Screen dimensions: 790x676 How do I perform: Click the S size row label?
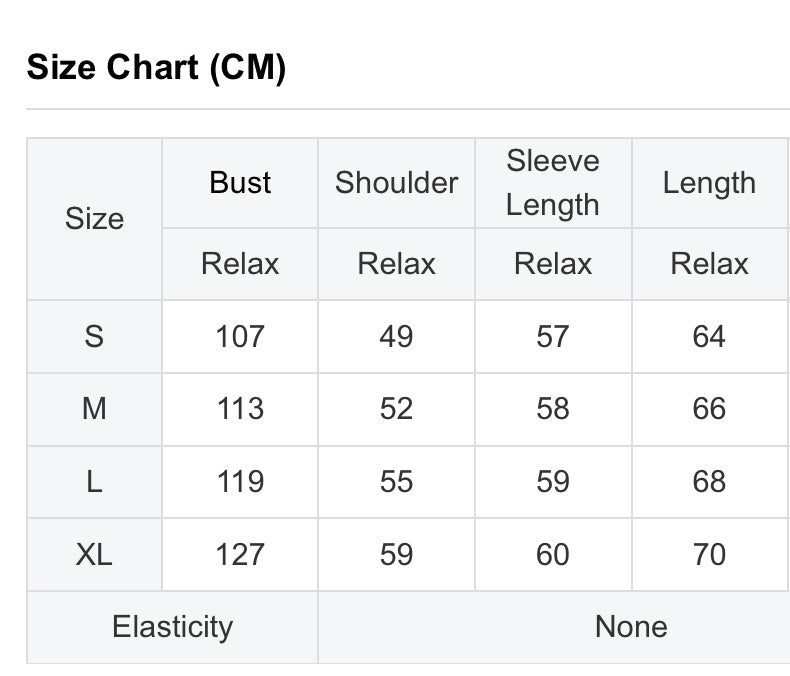94,336
